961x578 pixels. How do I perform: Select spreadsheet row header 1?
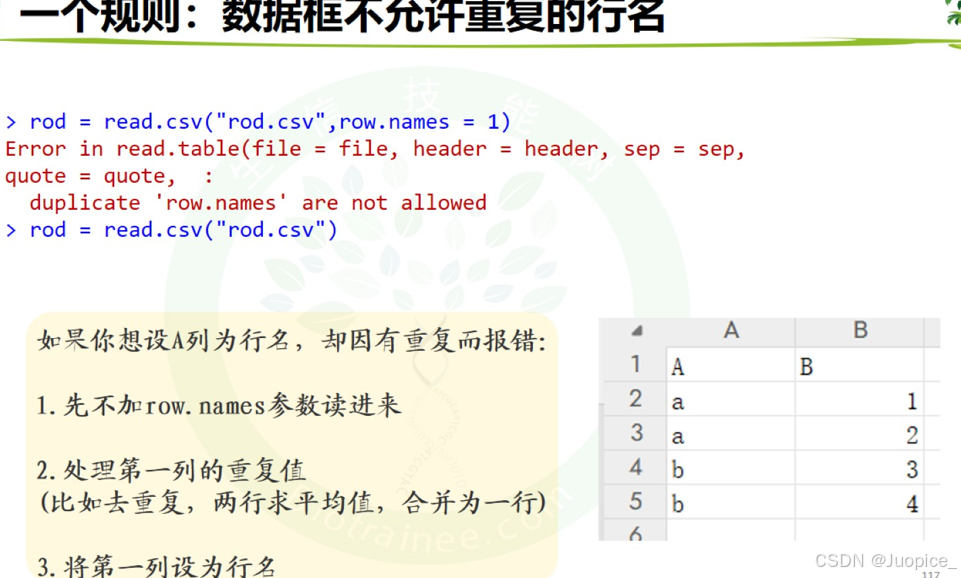click(x=635, y=365)
